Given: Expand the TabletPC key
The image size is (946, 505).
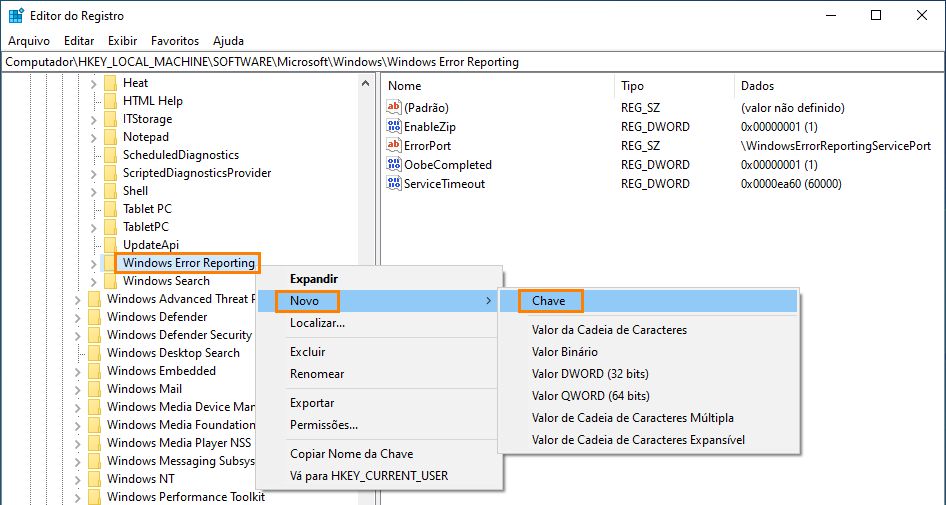Looking at the screenshot, I should pos(94,227).
